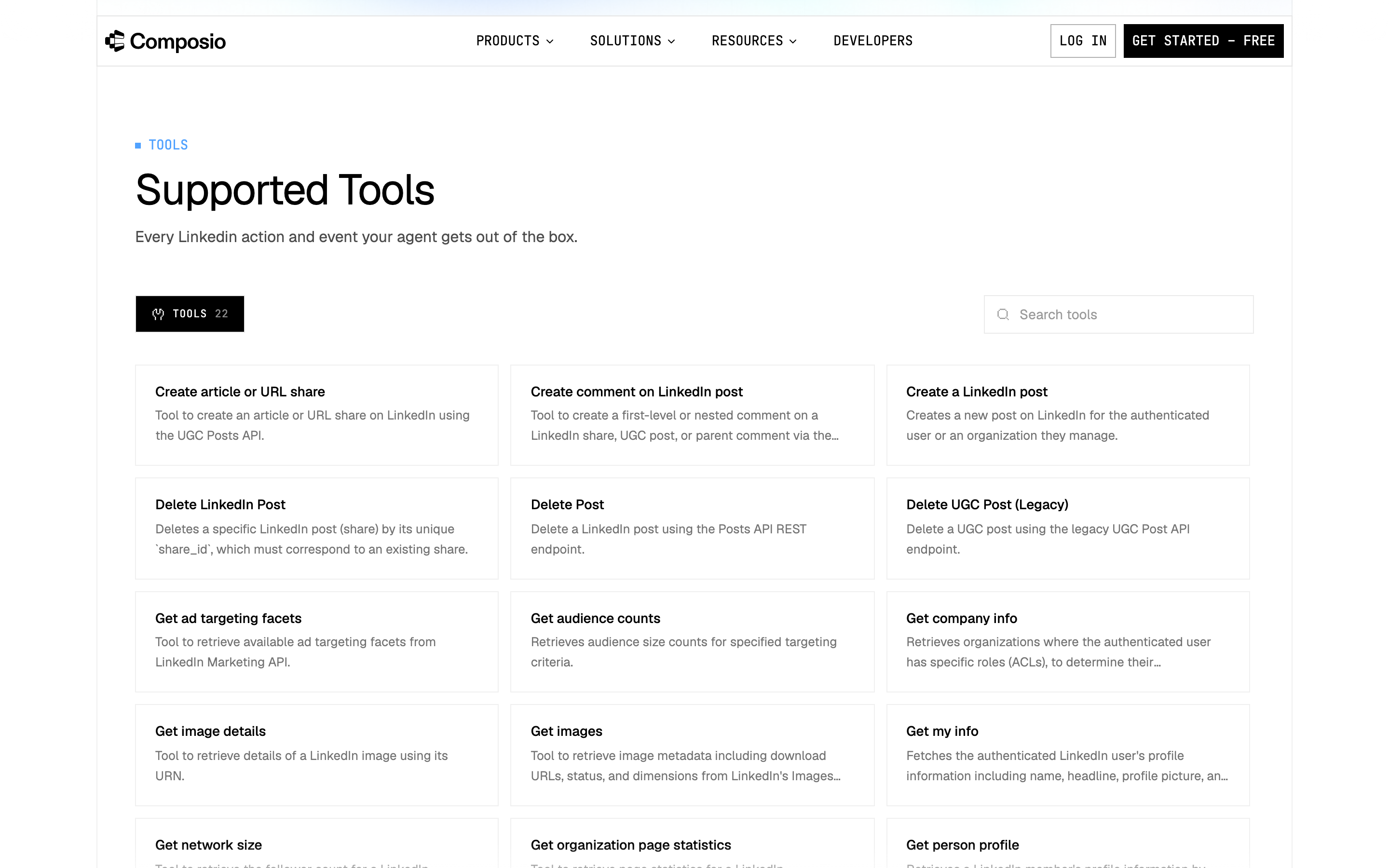The image size is (1389, 868).
Task: Click description 'Delete a UGC post using the legacy'
Action: point(1048,539)
